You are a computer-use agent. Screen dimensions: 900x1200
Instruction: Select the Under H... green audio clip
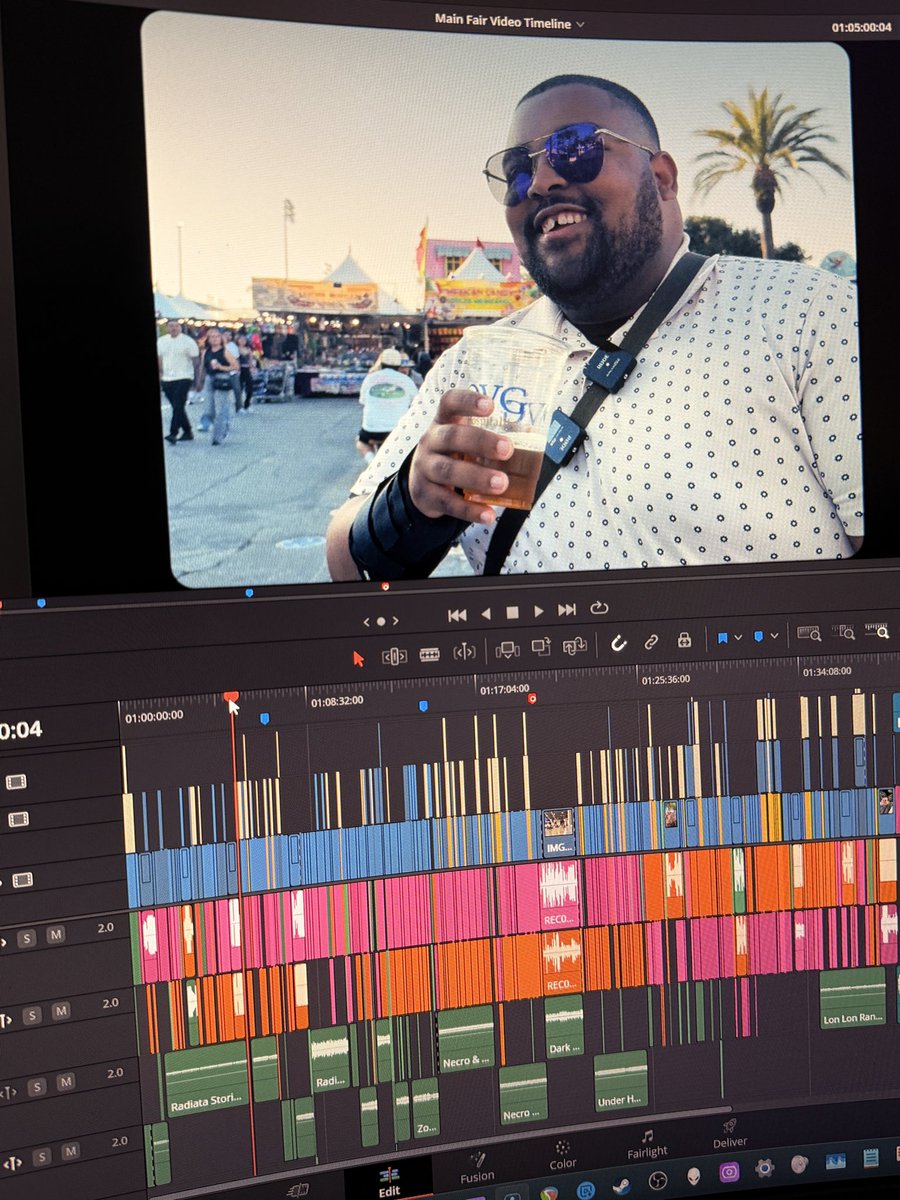[x=621, y=1080]
